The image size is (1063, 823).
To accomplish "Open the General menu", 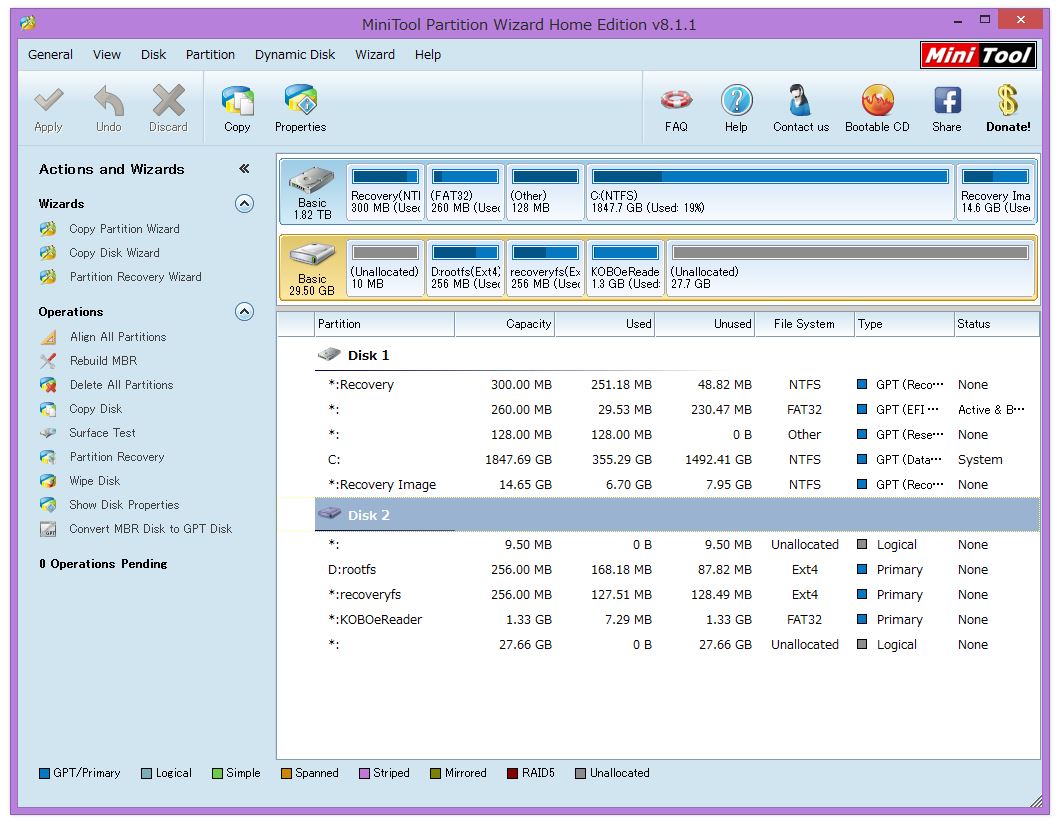I will tap(50, 55).
